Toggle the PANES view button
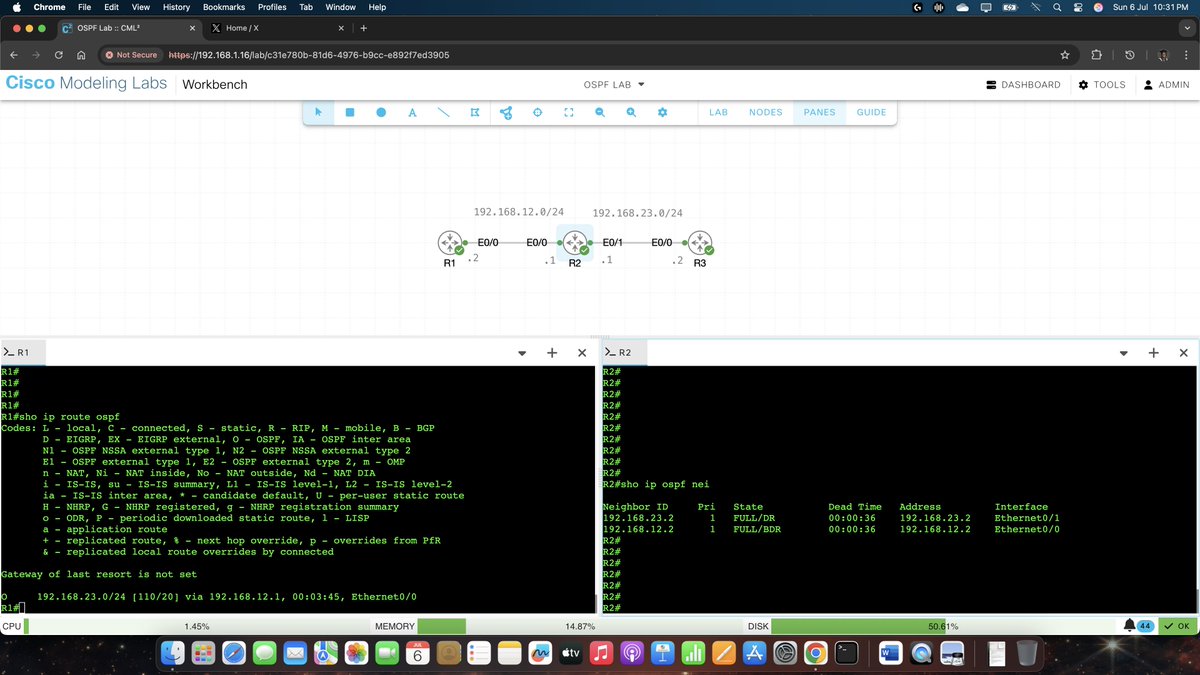The height and width of the screenshot is (675, 1200). pyautogui.click(x=819, y=113)
